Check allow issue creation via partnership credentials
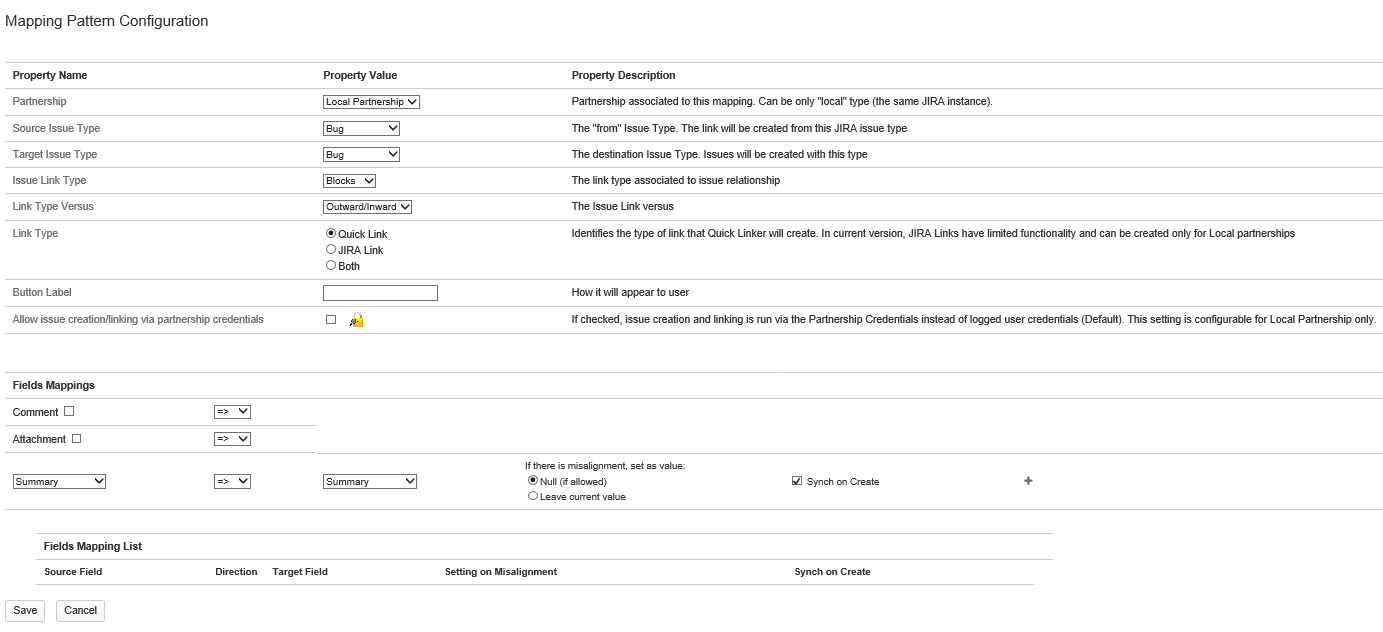1383x632 pixels. (331, 320)
